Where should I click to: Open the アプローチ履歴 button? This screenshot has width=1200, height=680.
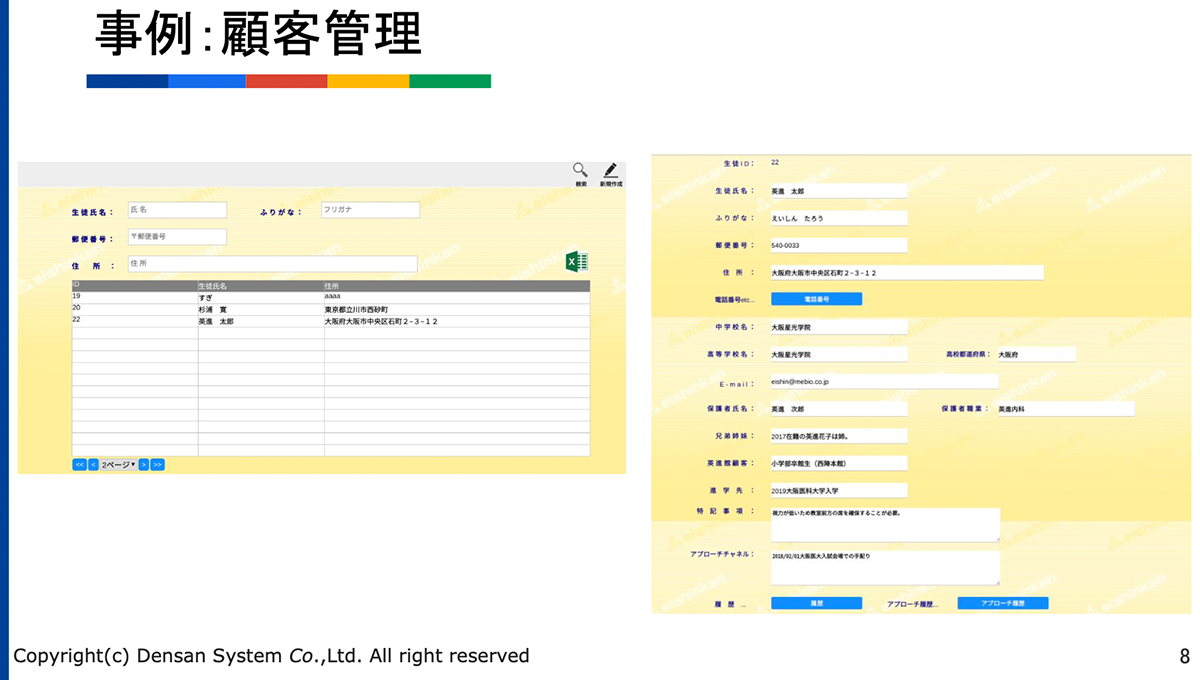tap(1003, 602)
